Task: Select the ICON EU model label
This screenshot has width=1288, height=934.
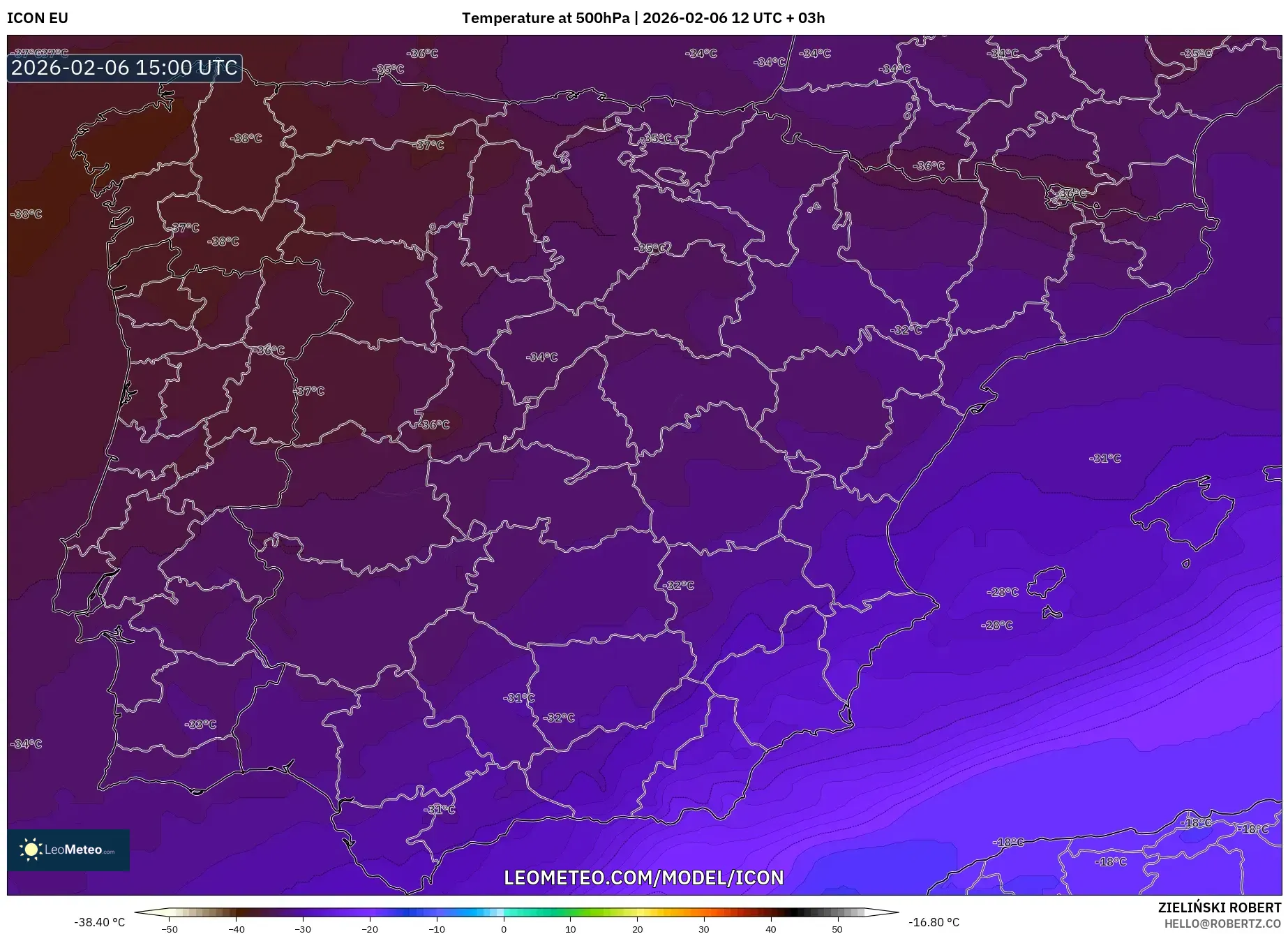Action: click(x=38, y=18)
